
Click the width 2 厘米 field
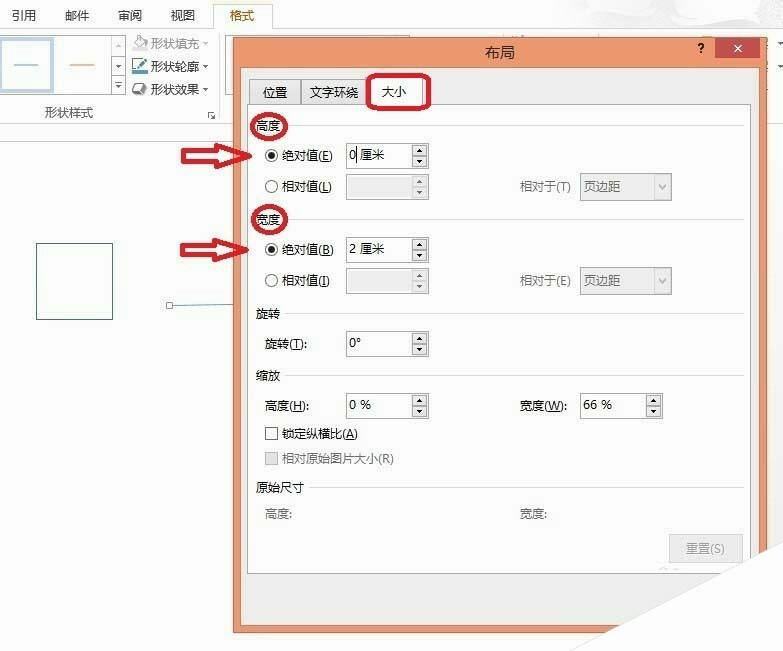point(379,249)
